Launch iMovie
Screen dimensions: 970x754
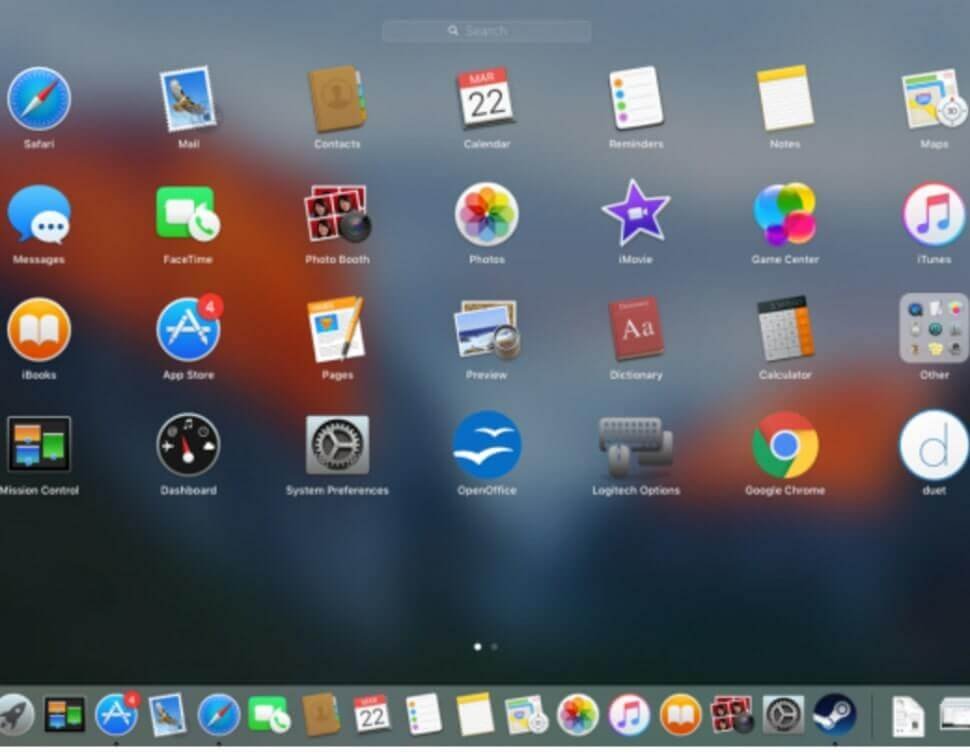(x=636, y=213)
